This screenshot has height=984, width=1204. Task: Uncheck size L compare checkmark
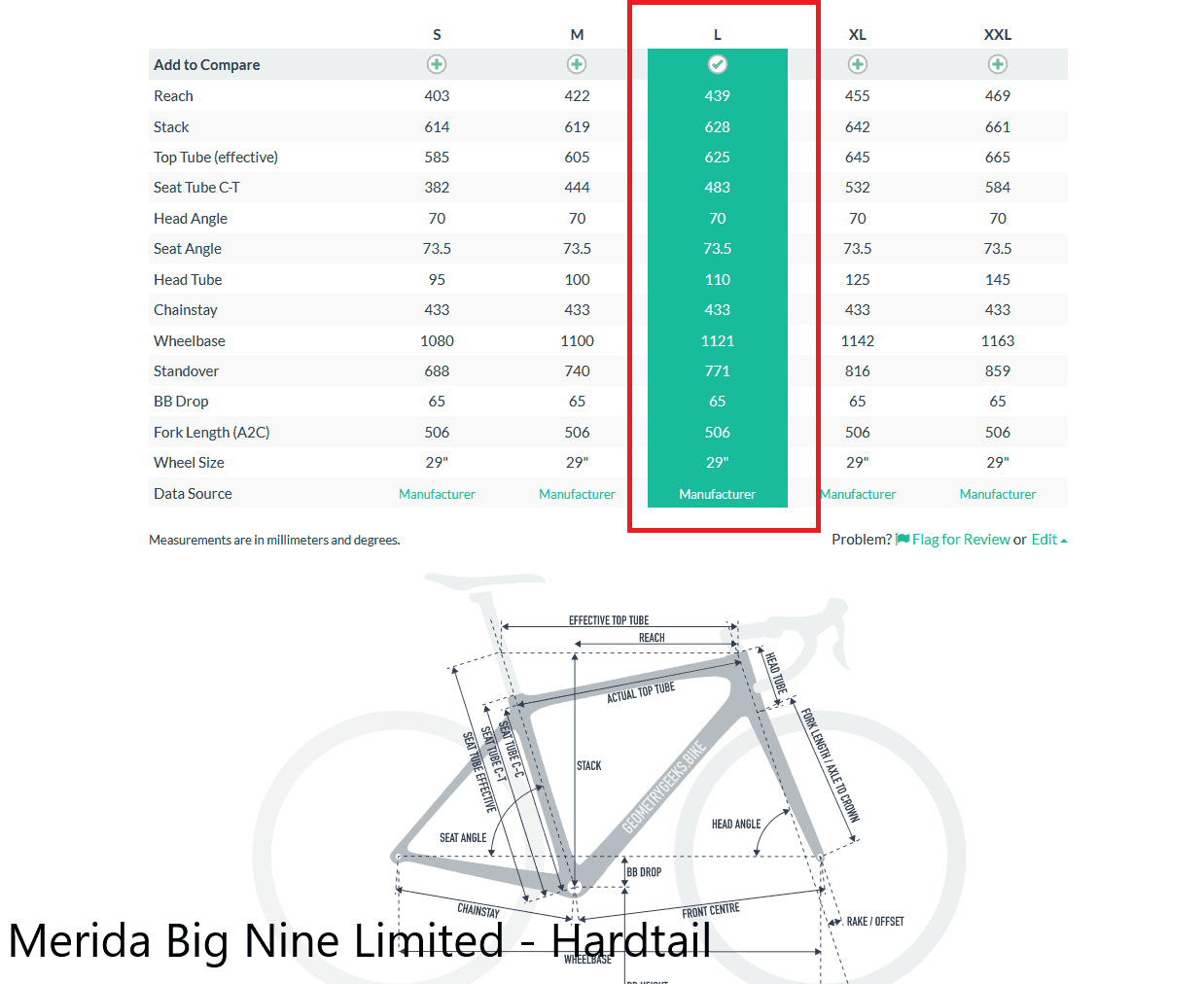tap(718, 64)
